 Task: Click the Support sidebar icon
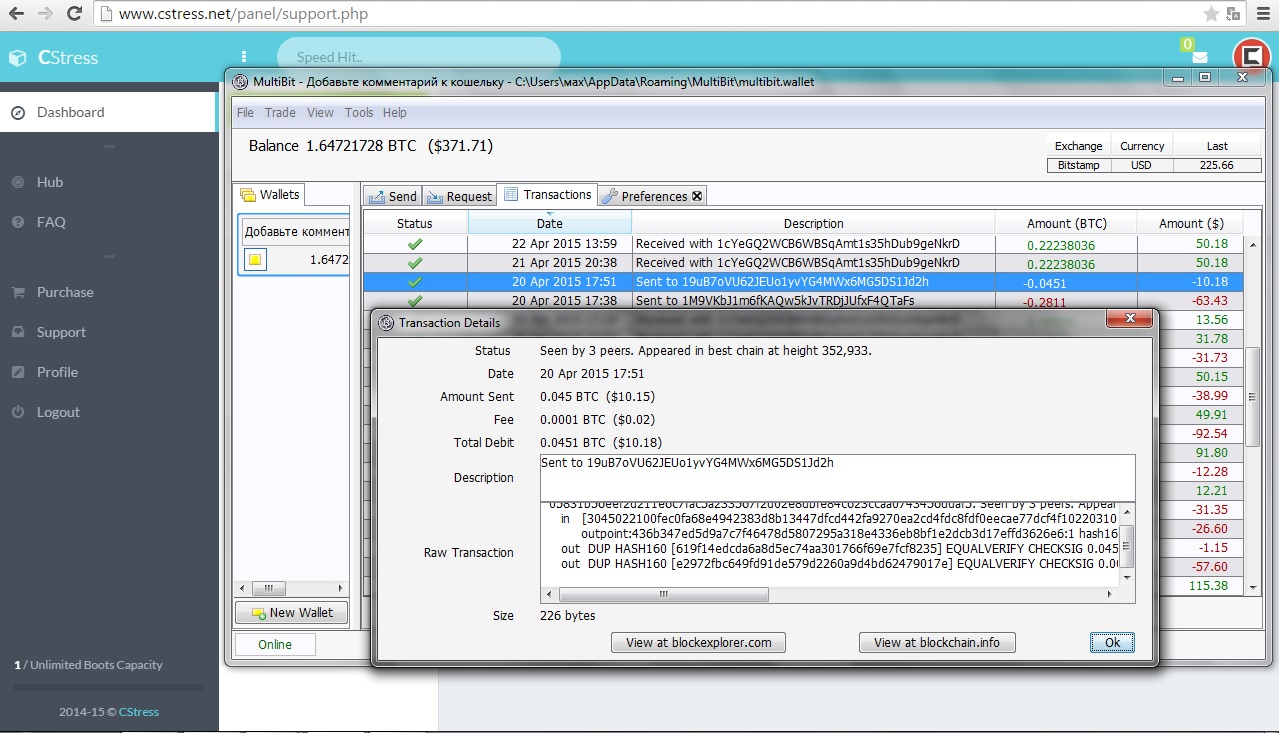[x=17, y=332]
